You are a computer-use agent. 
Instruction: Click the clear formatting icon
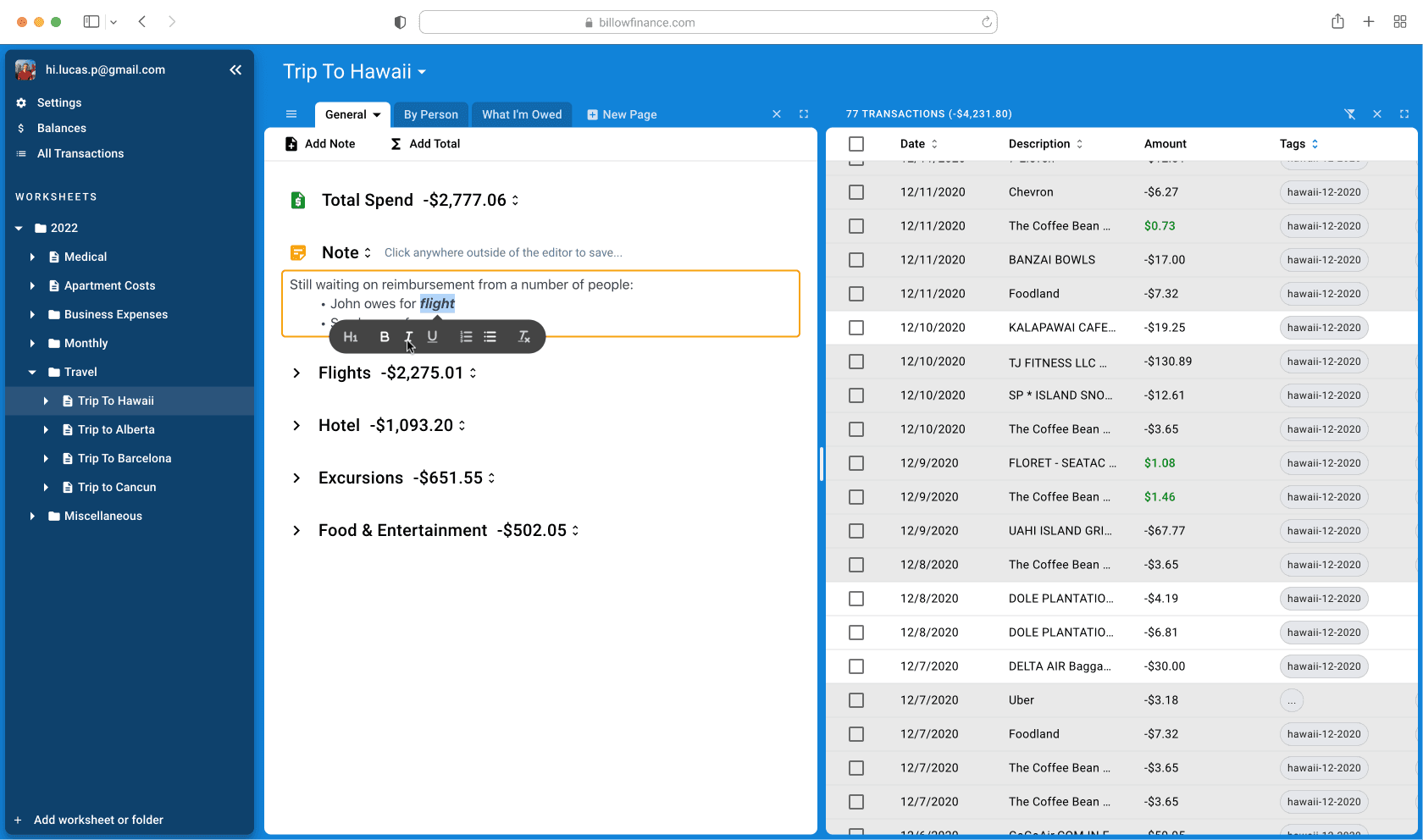[523, 337]
